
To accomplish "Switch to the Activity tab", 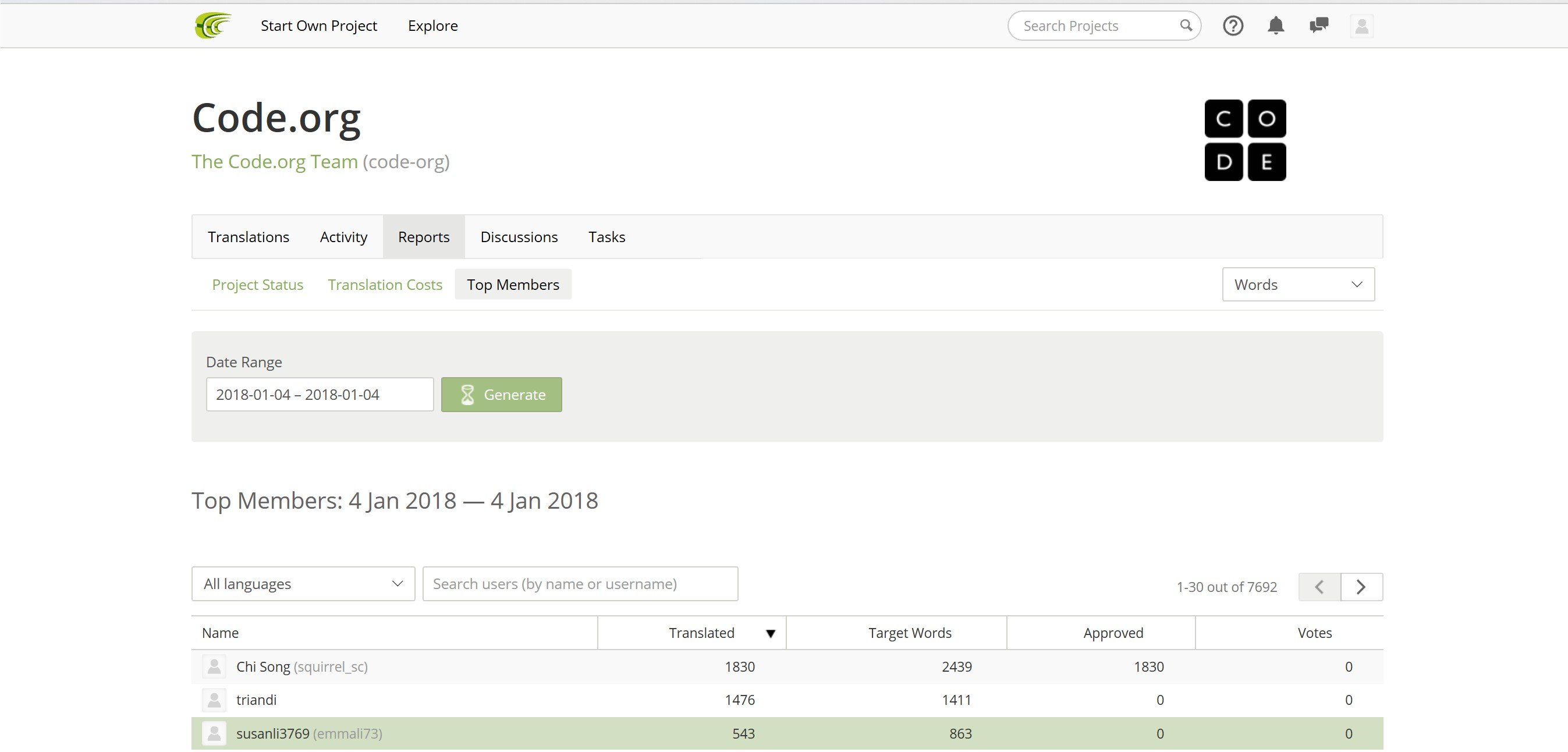I will pyautogui.click(x=343, y=237).
